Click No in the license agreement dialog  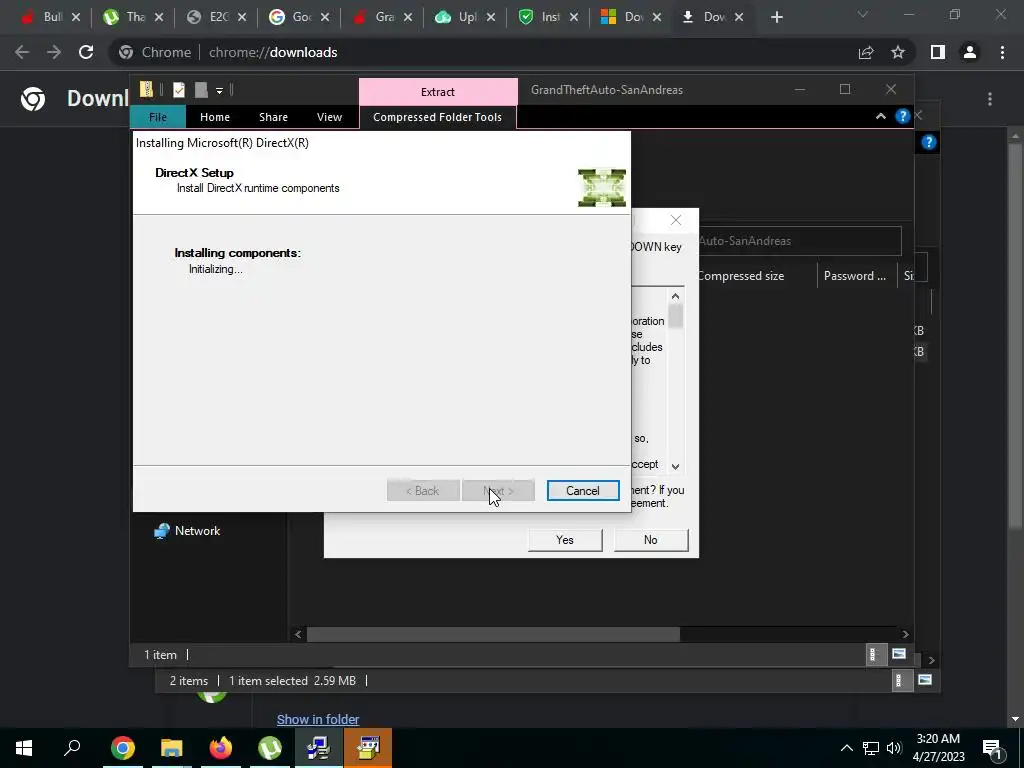pyautogui.click(x=650, y=539)
